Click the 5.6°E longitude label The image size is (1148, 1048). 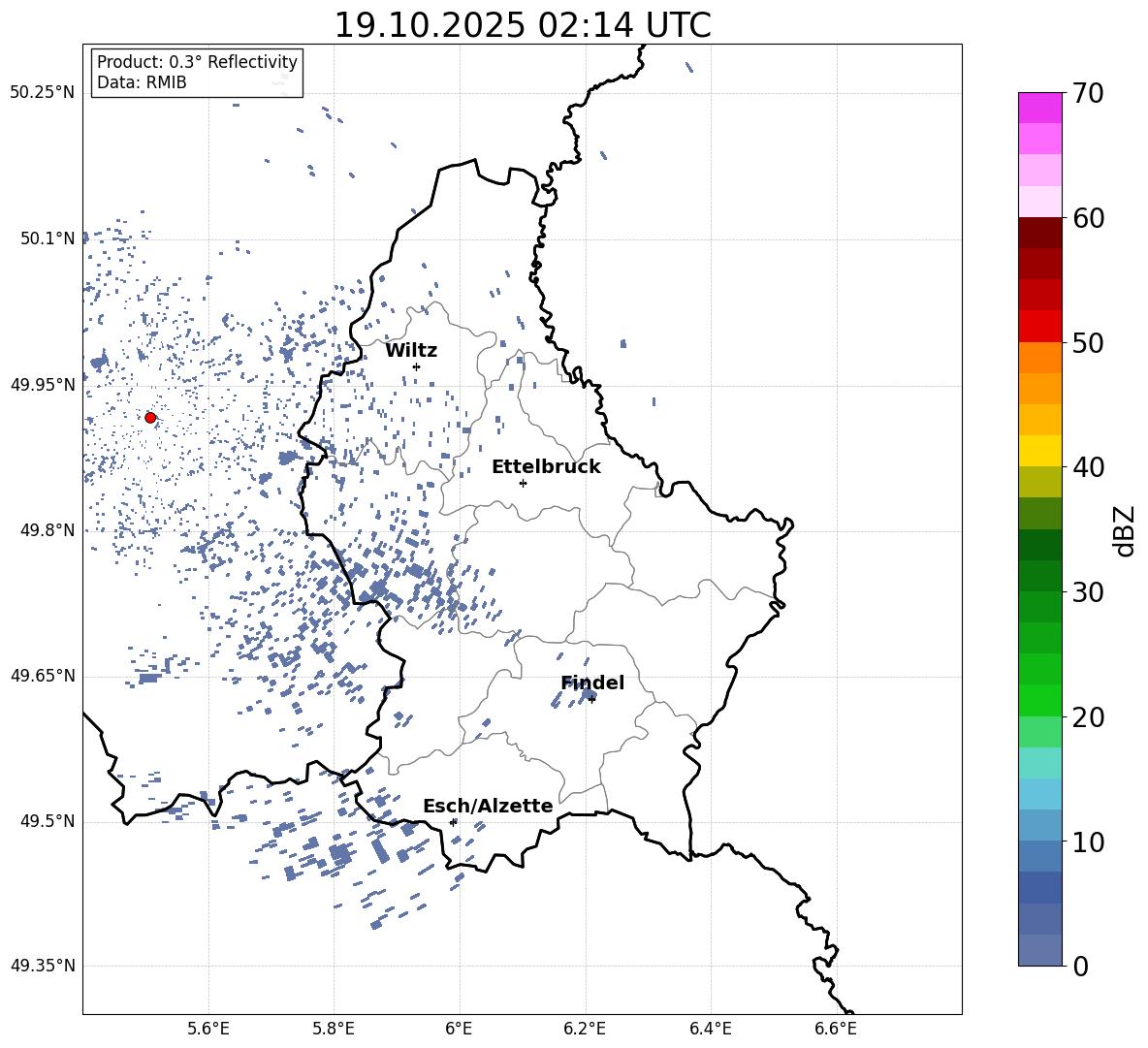[x=208, y=1029]
